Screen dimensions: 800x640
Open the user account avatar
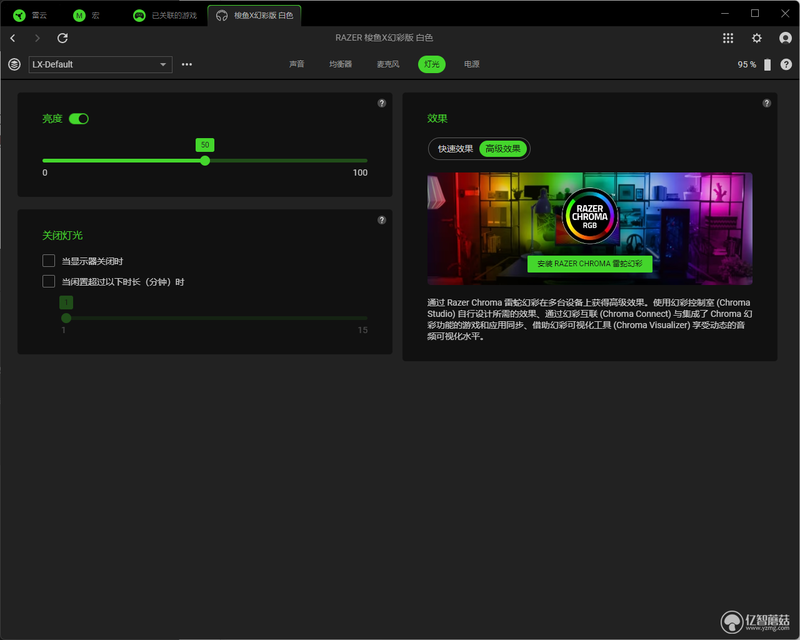coord(785,38)
